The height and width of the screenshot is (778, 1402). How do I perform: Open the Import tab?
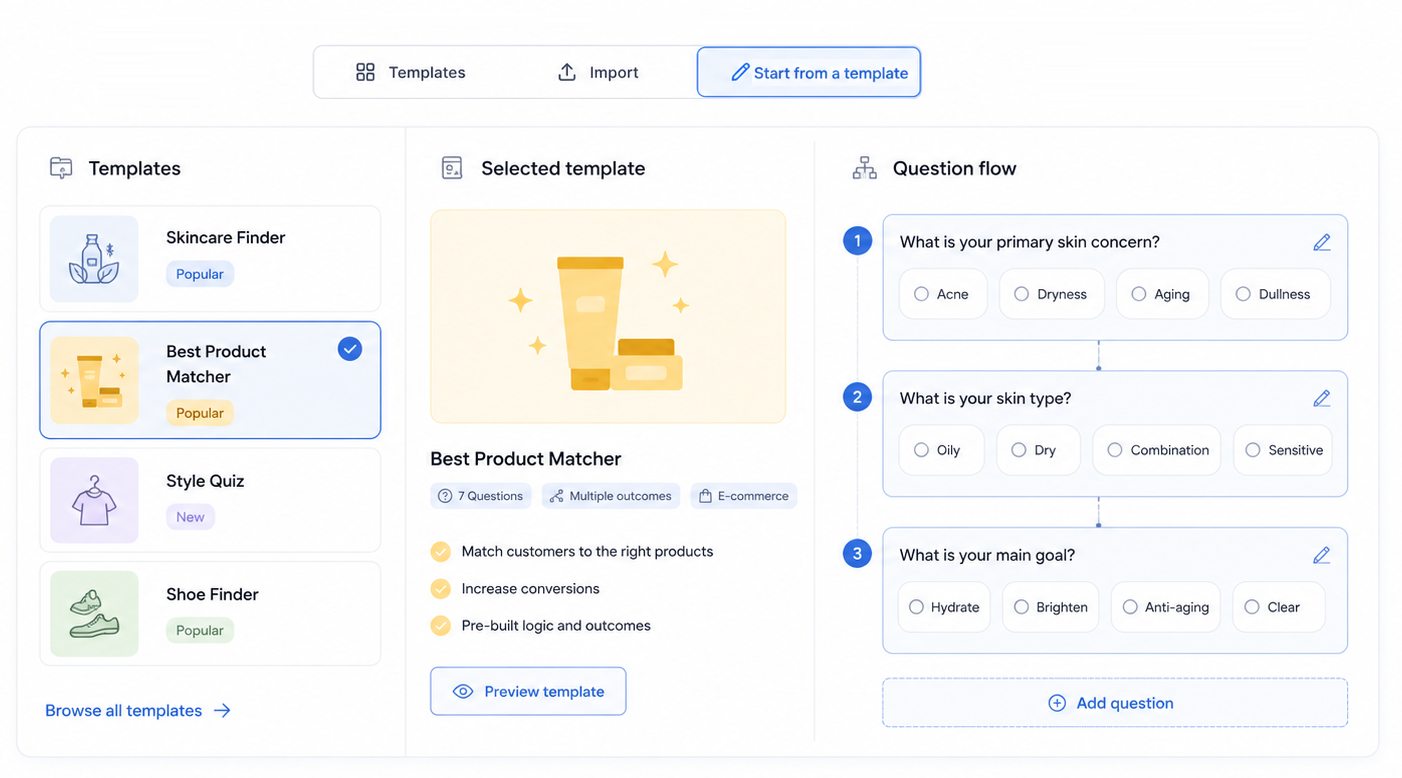pos(598,72)
